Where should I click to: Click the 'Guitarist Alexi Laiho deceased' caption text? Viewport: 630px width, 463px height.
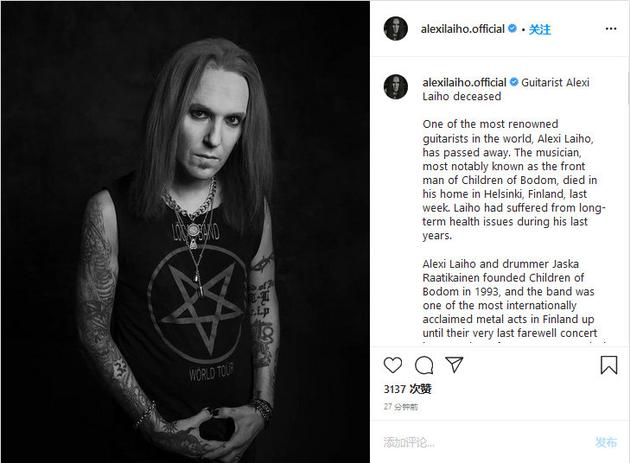point(505,89)
